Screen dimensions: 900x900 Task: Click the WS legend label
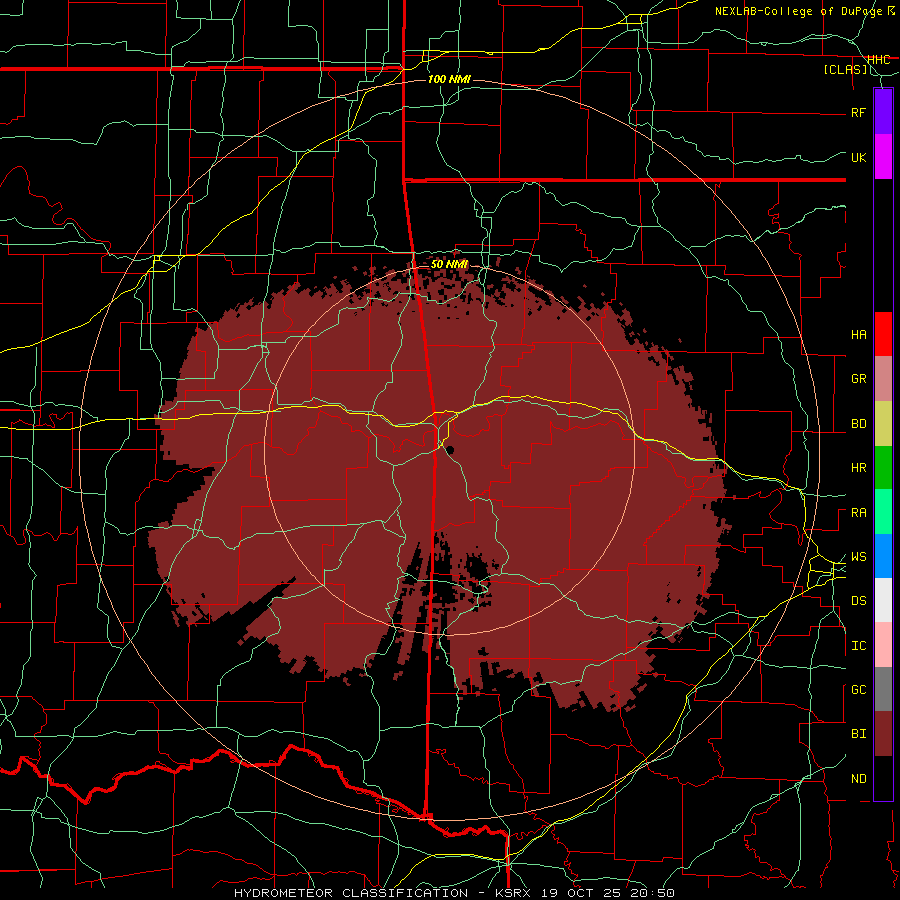tap(858, 557)
